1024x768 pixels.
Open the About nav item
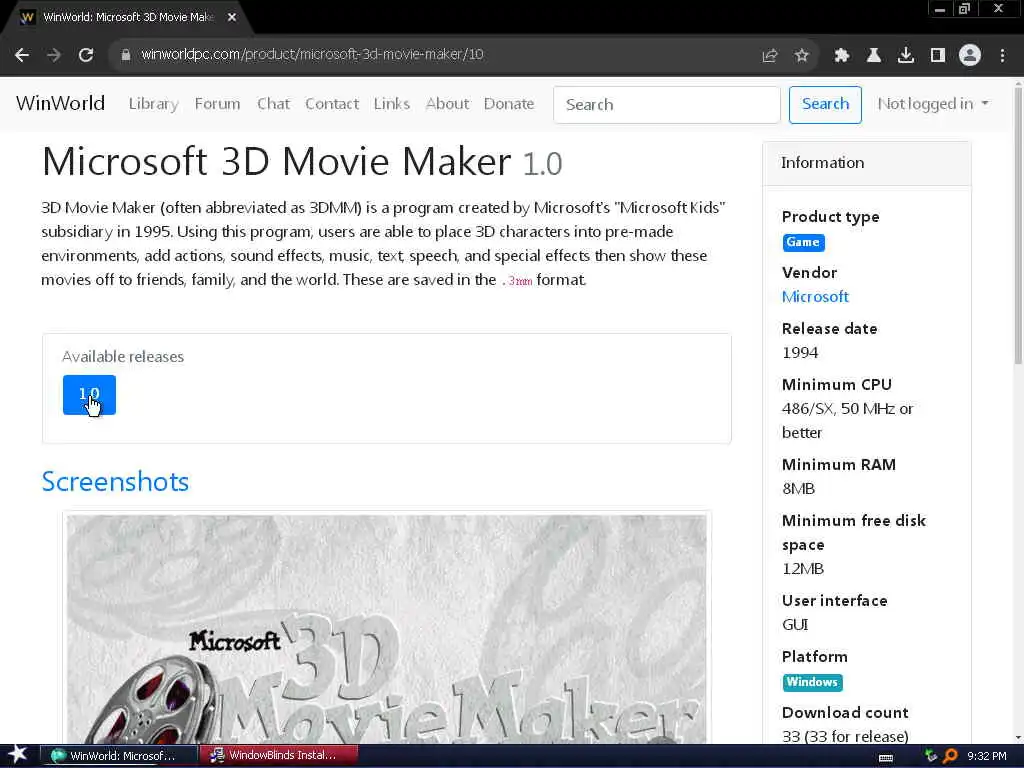coord(447,104)
